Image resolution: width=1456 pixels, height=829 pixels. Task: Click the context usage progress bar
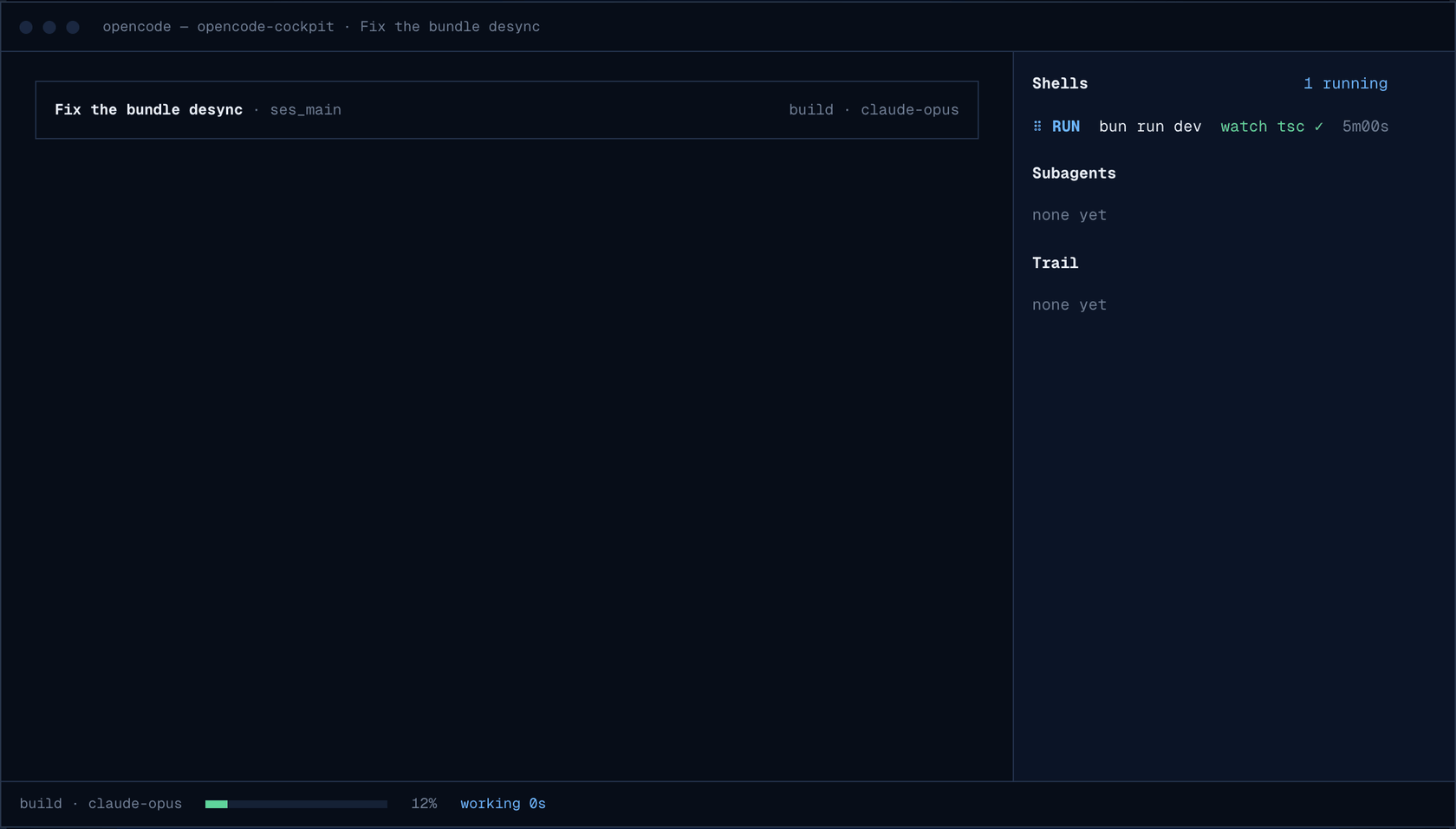pyautogui.click(x=296, y=805)
